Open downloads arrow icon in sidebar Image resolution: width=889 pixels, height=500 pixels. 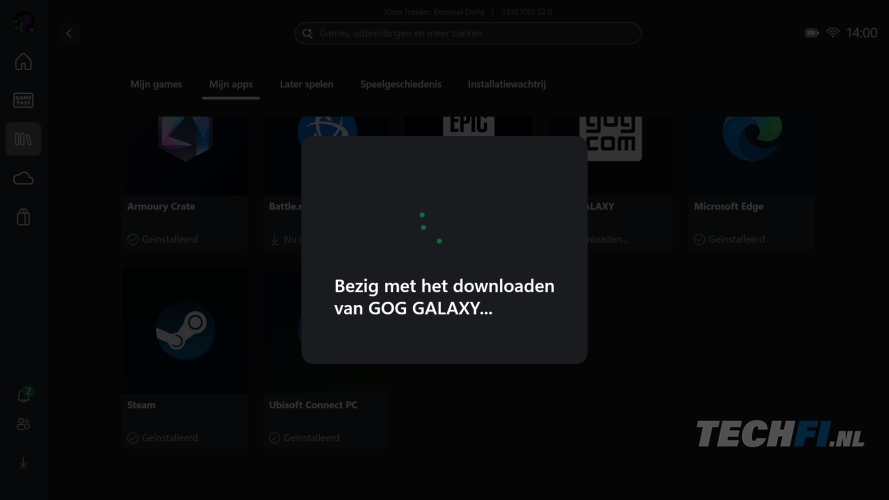23,463
